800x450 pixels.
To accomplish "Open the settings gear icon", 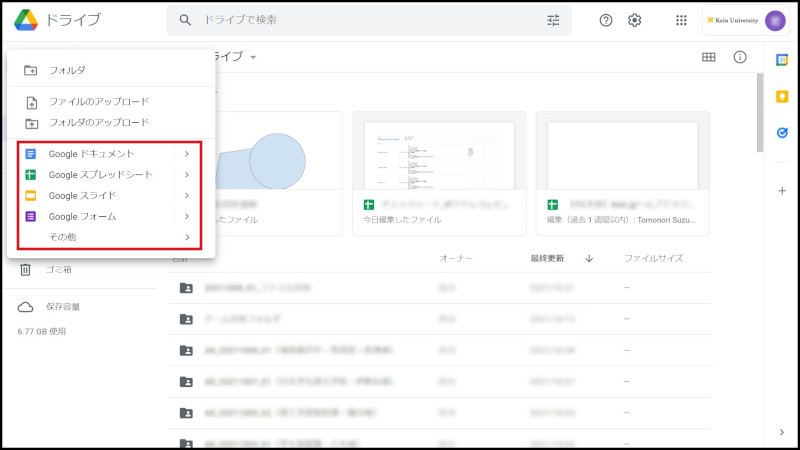I will pyautogui.click(x=635, y=20).
